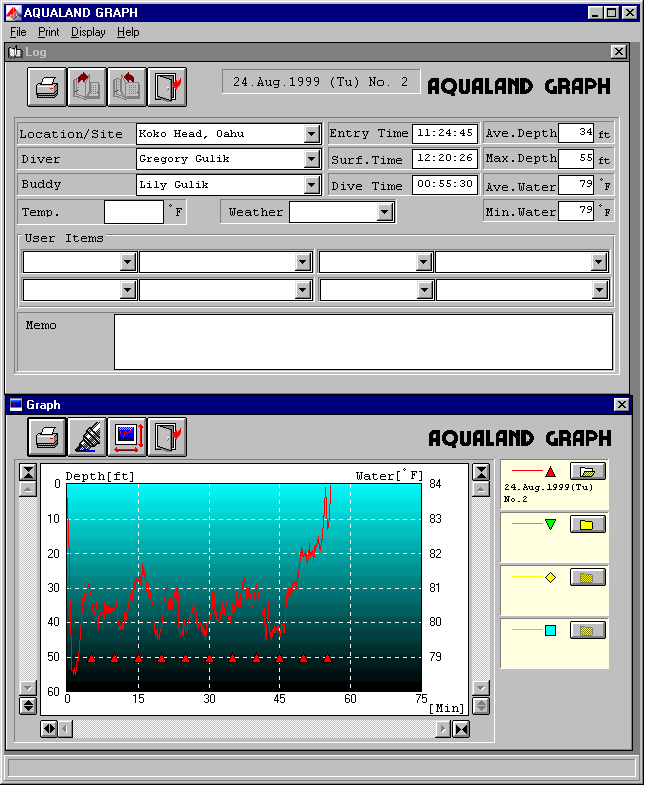
Task: Expand the Weather dropdown
Action: point(384,212)
